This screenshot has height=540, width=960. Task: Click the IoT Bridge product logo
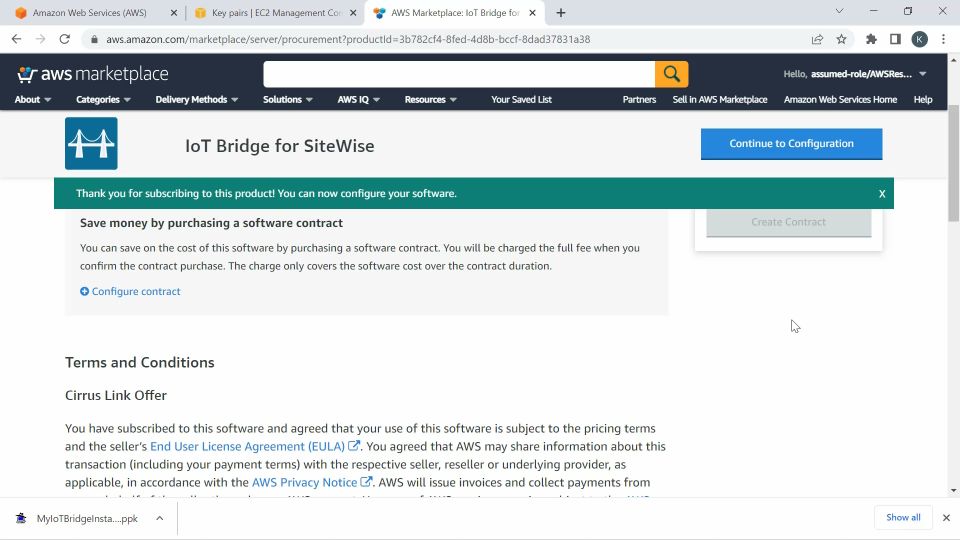91,143
